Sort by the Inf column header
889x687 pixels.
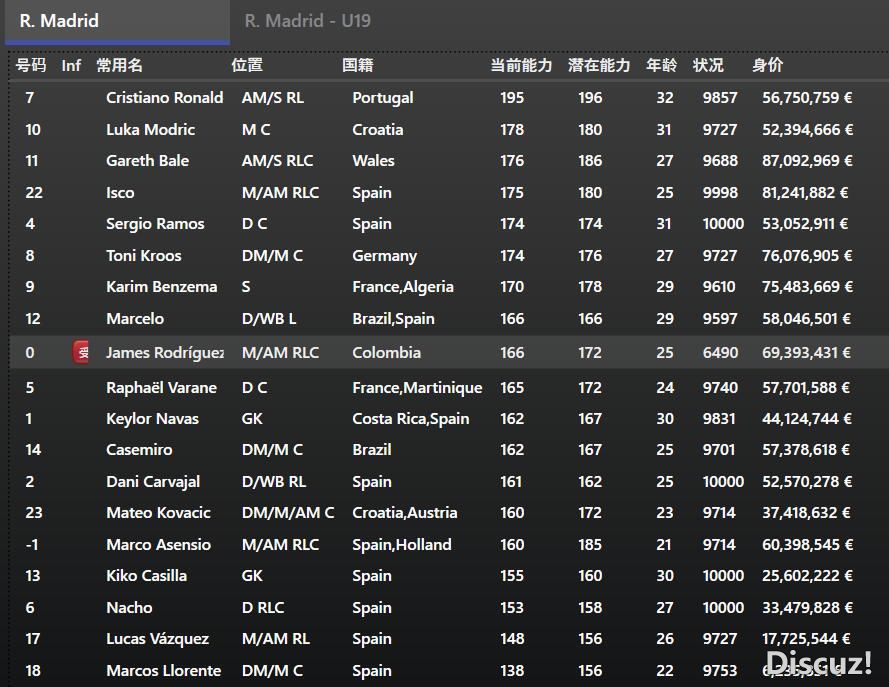point(71,65)
